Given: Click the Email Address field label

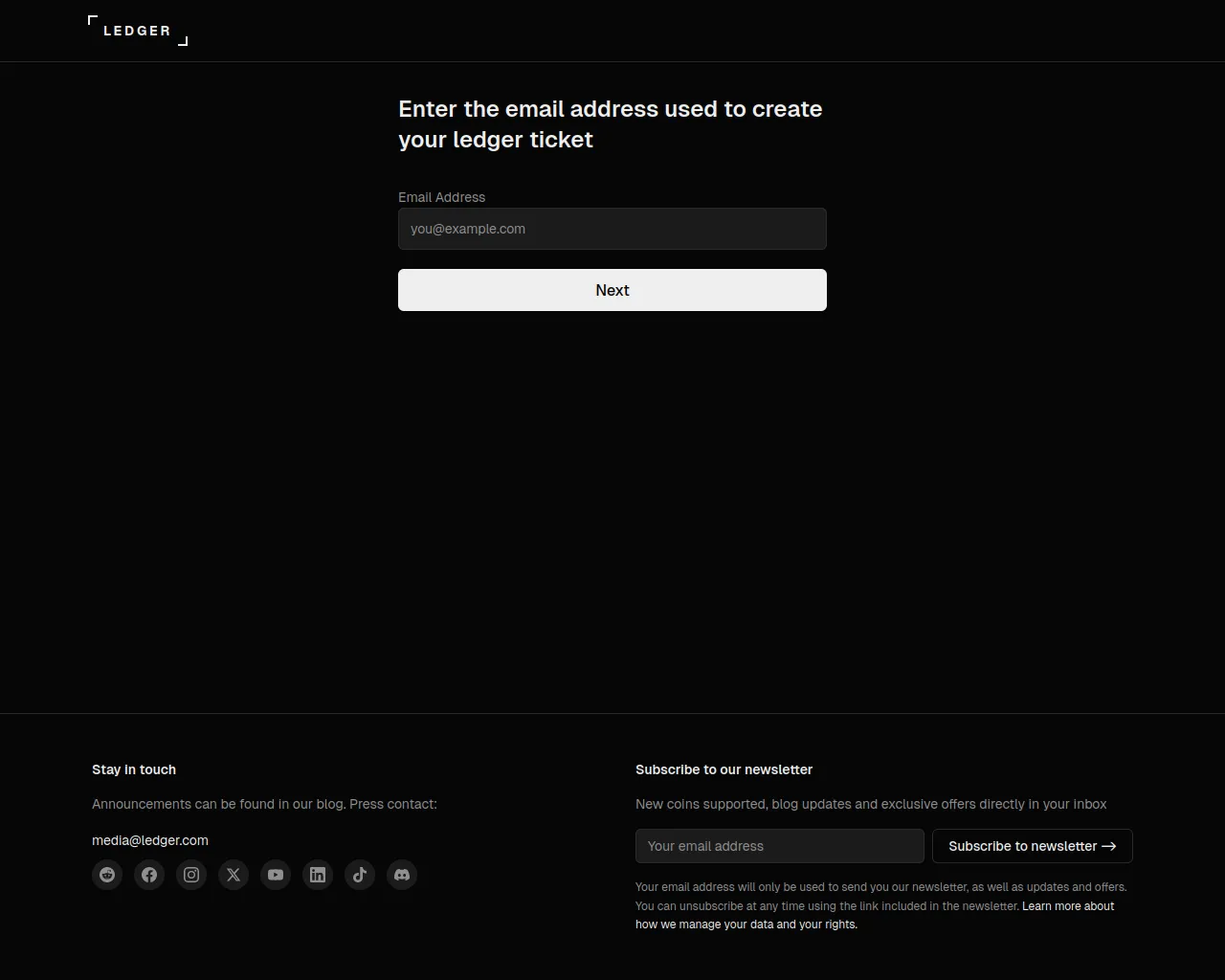Looking at the screenshot, I should point(441,197).
